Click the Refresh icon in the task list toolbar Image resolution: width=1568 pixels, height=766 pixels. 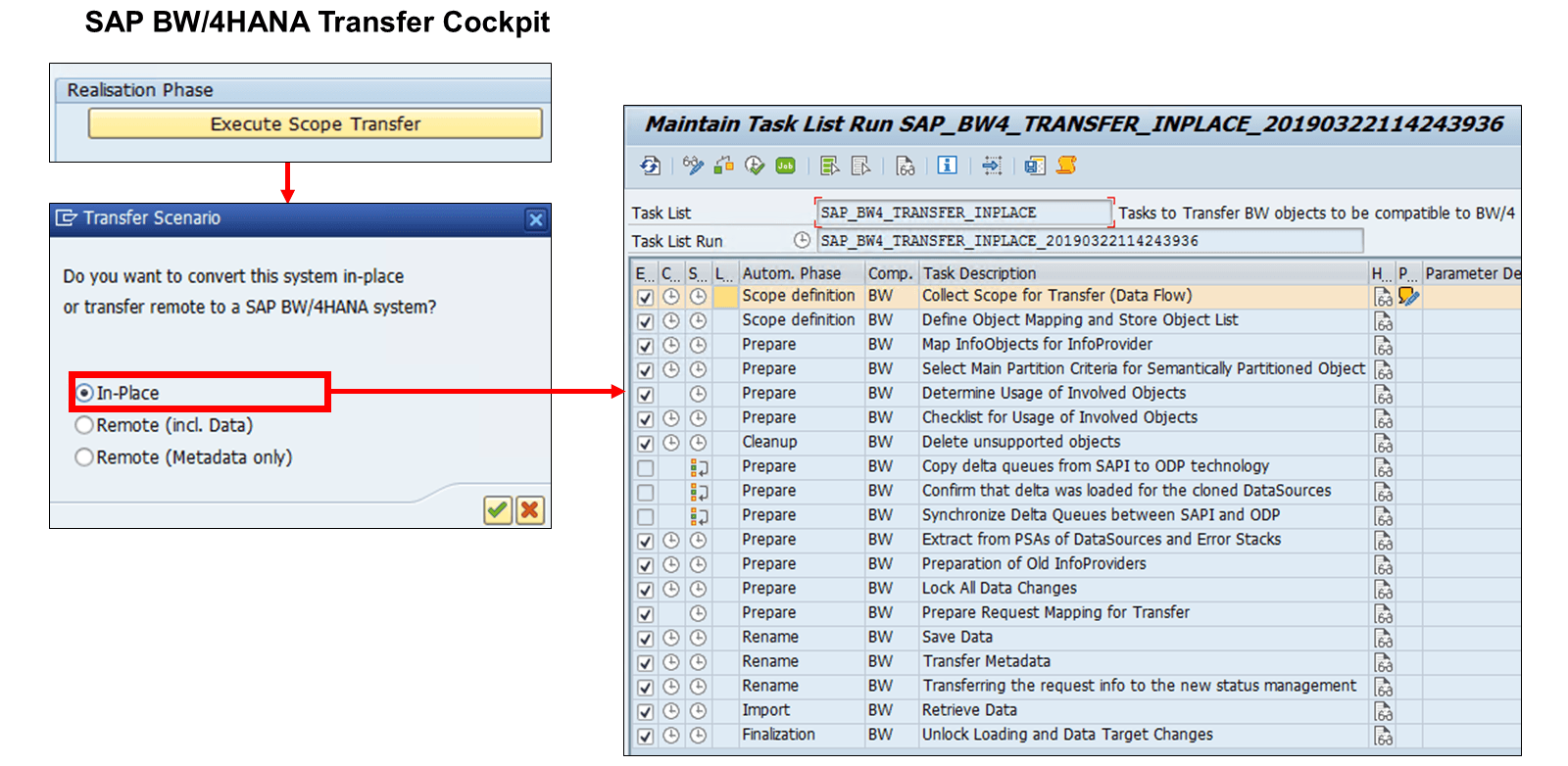click(x=651, y=166)
